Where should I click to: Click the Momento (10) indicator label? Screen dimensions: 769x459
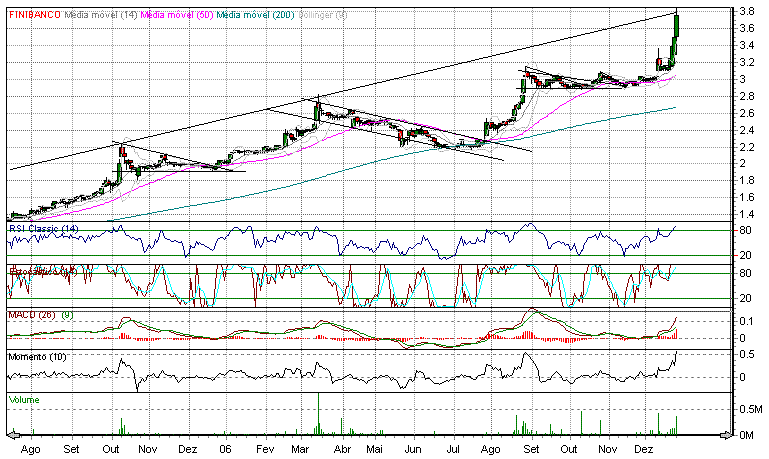(37, 357)
